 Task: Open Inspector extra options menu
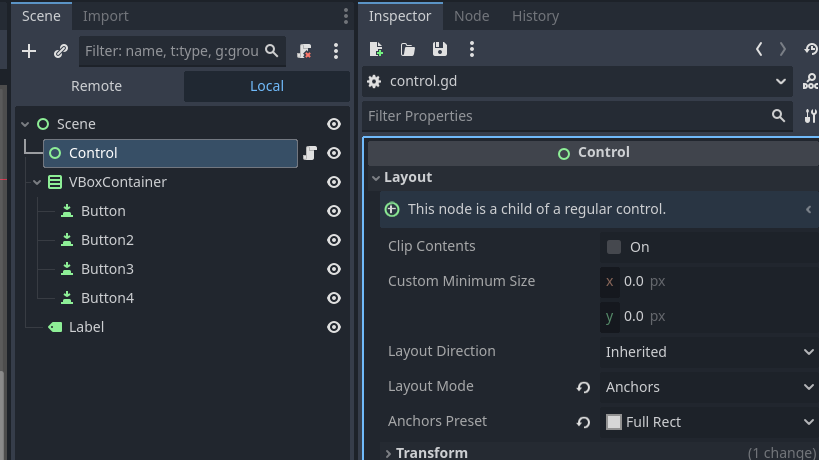pyautogui.click(x=472, y=49)
